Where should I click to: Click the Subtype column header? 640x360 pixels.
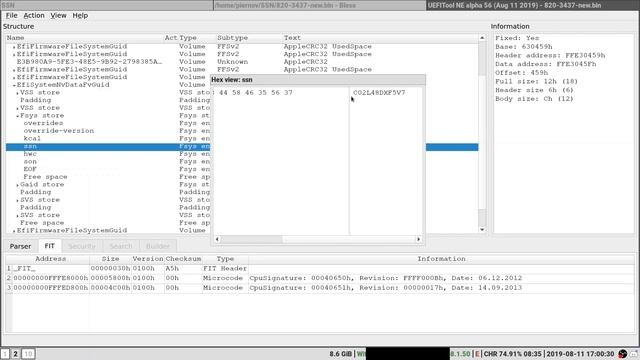pyautogui.click(x=249, y=38)
